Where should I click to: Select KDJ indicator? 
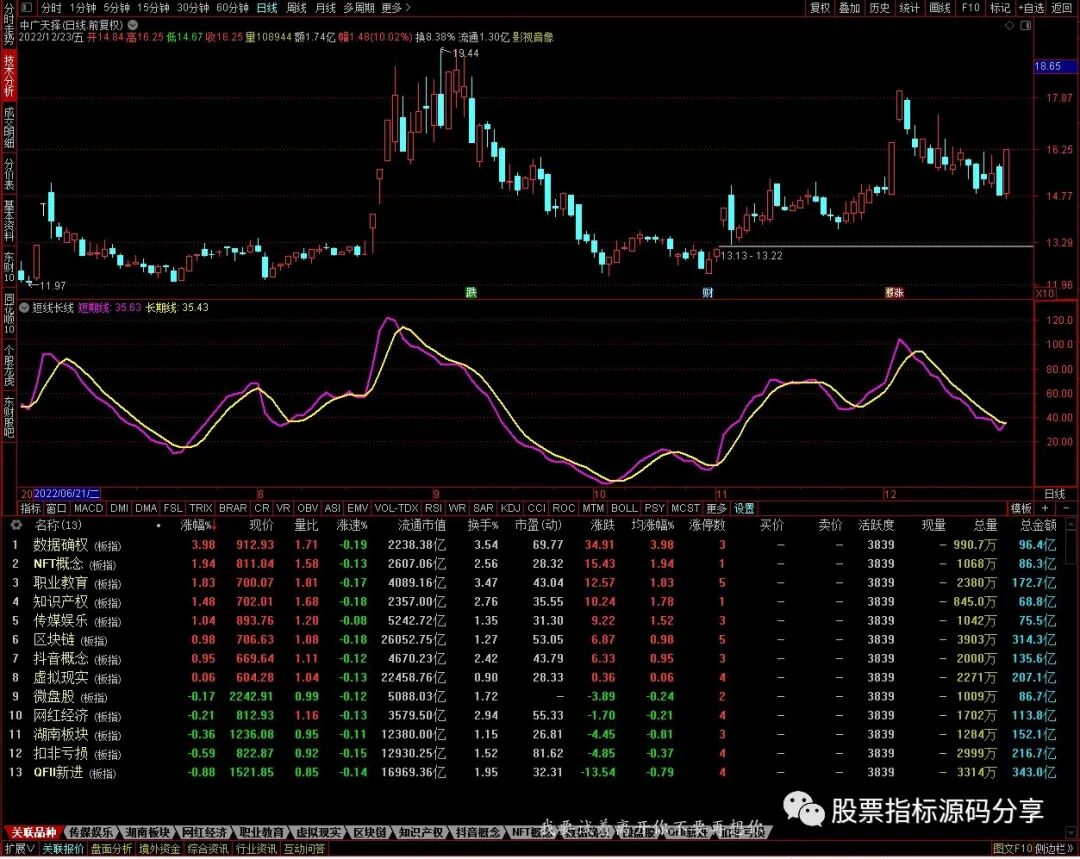coord(510,508)
